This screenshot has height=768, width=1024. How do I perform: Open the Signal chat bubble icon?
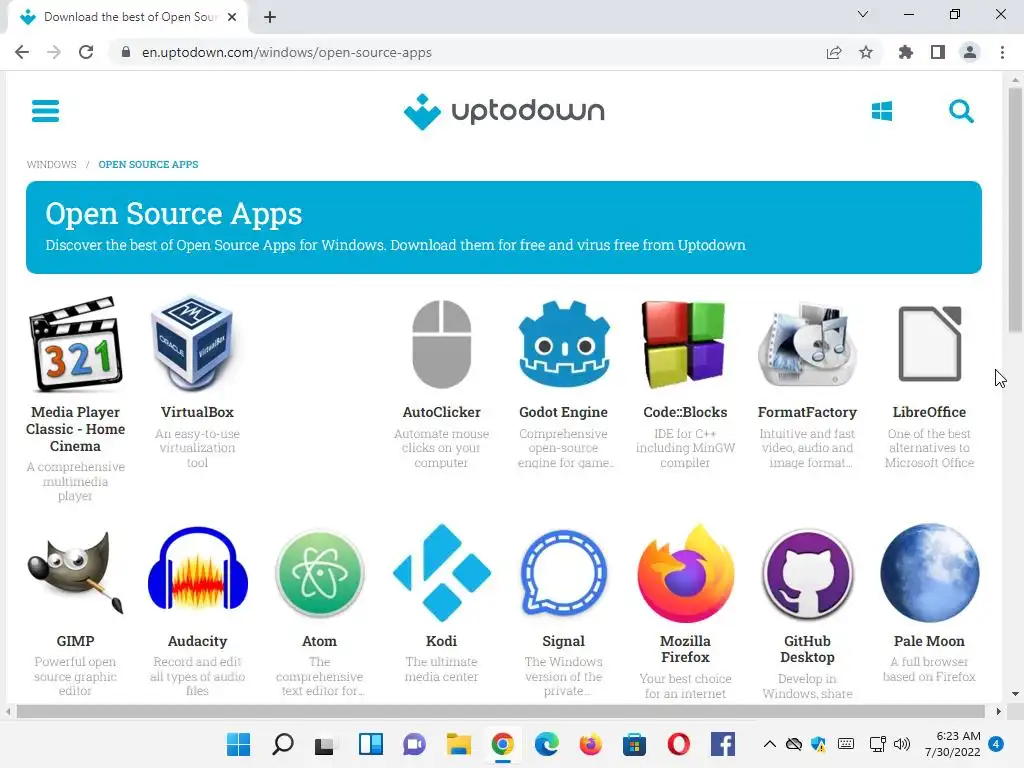(x=564, y=573)
